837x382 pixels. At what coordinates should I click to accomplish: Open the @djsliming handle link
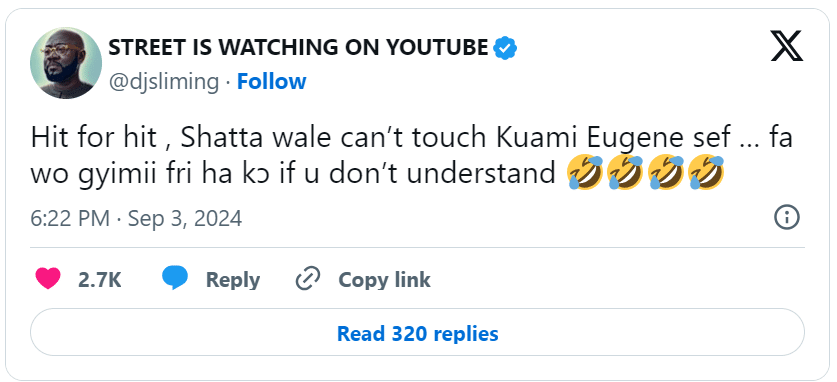(164, 82)
